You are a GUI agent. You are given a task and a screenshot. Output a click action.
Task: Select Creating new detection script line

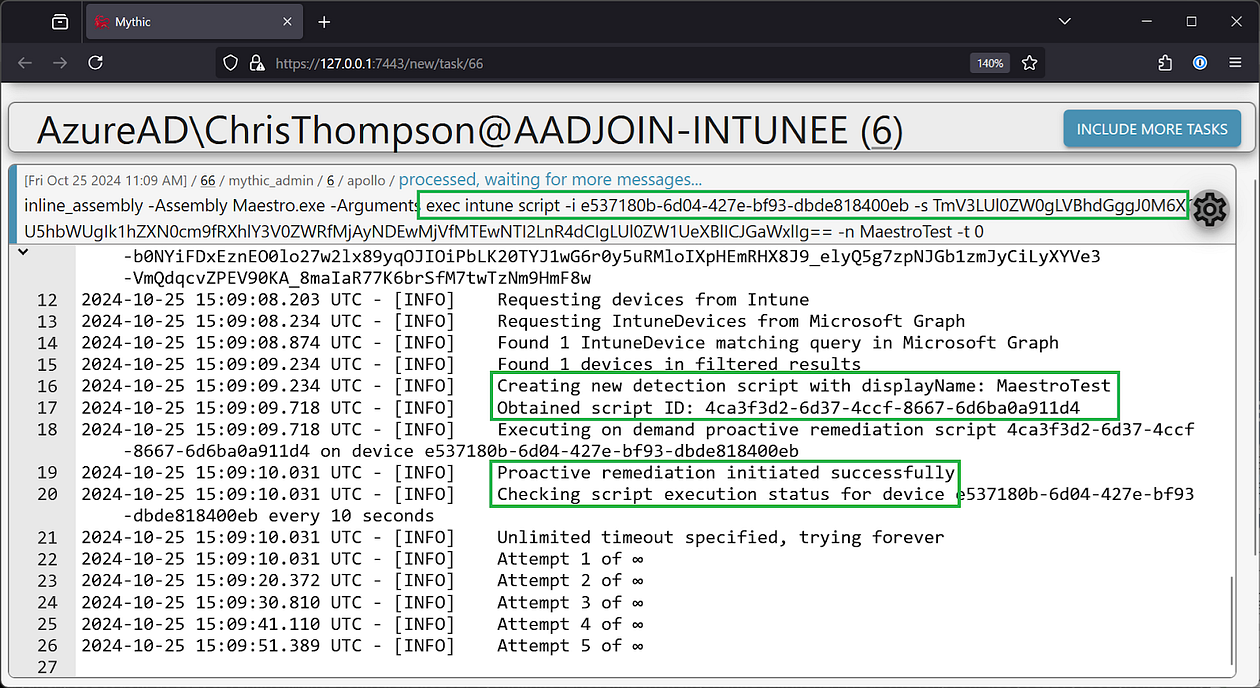[x=804, y=386]
